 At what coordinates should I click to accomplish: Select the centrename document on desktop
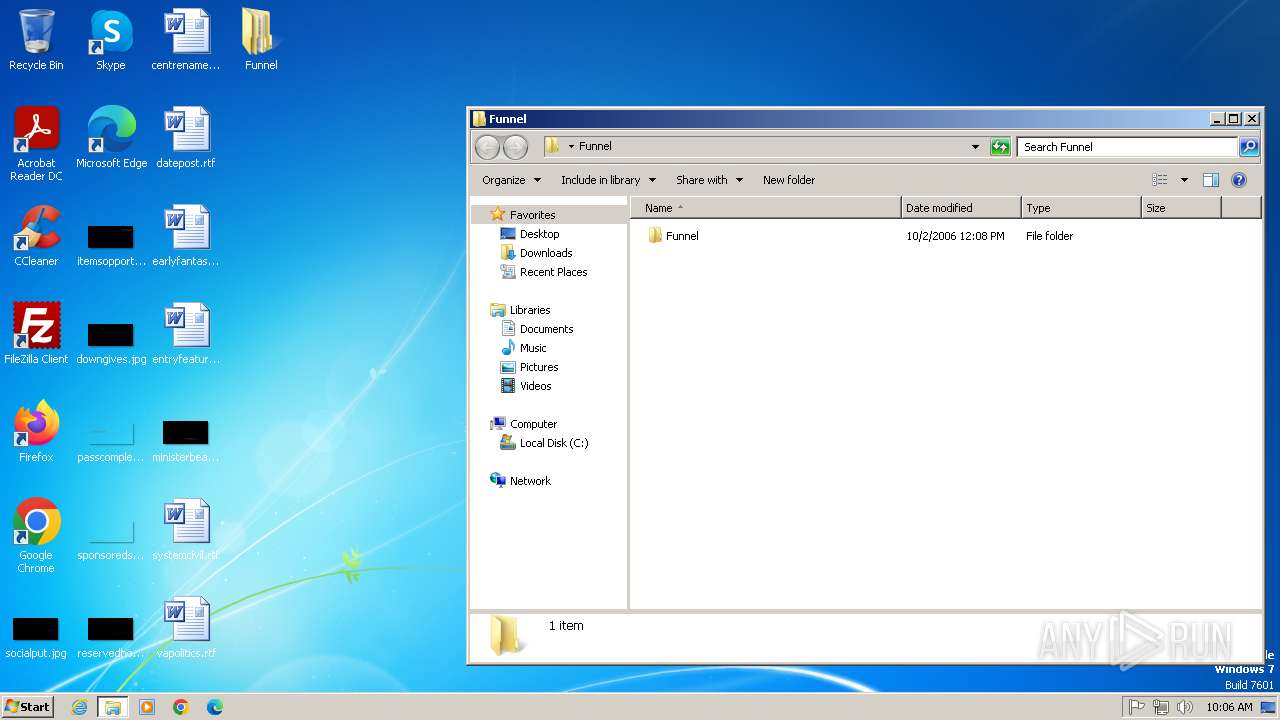(186, 40)
